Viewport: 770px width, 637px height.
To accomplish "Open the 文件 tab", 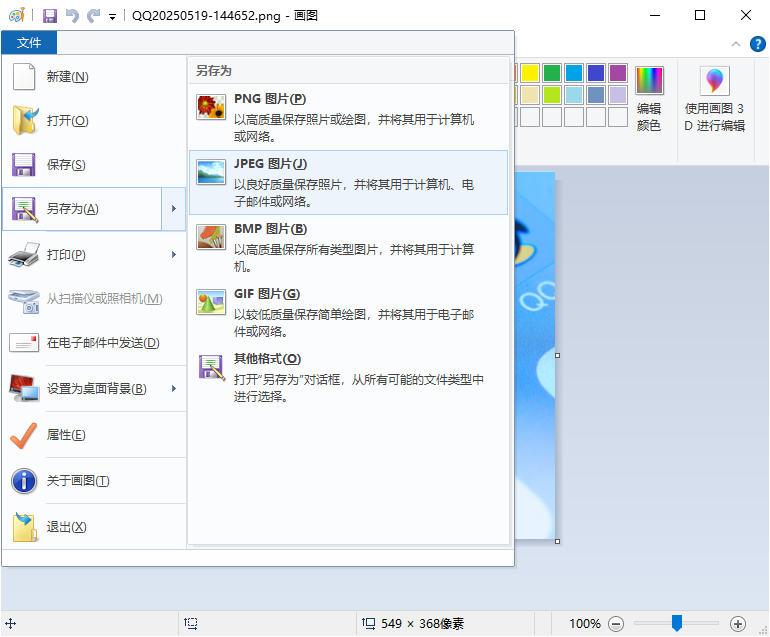I will [29, 43].
